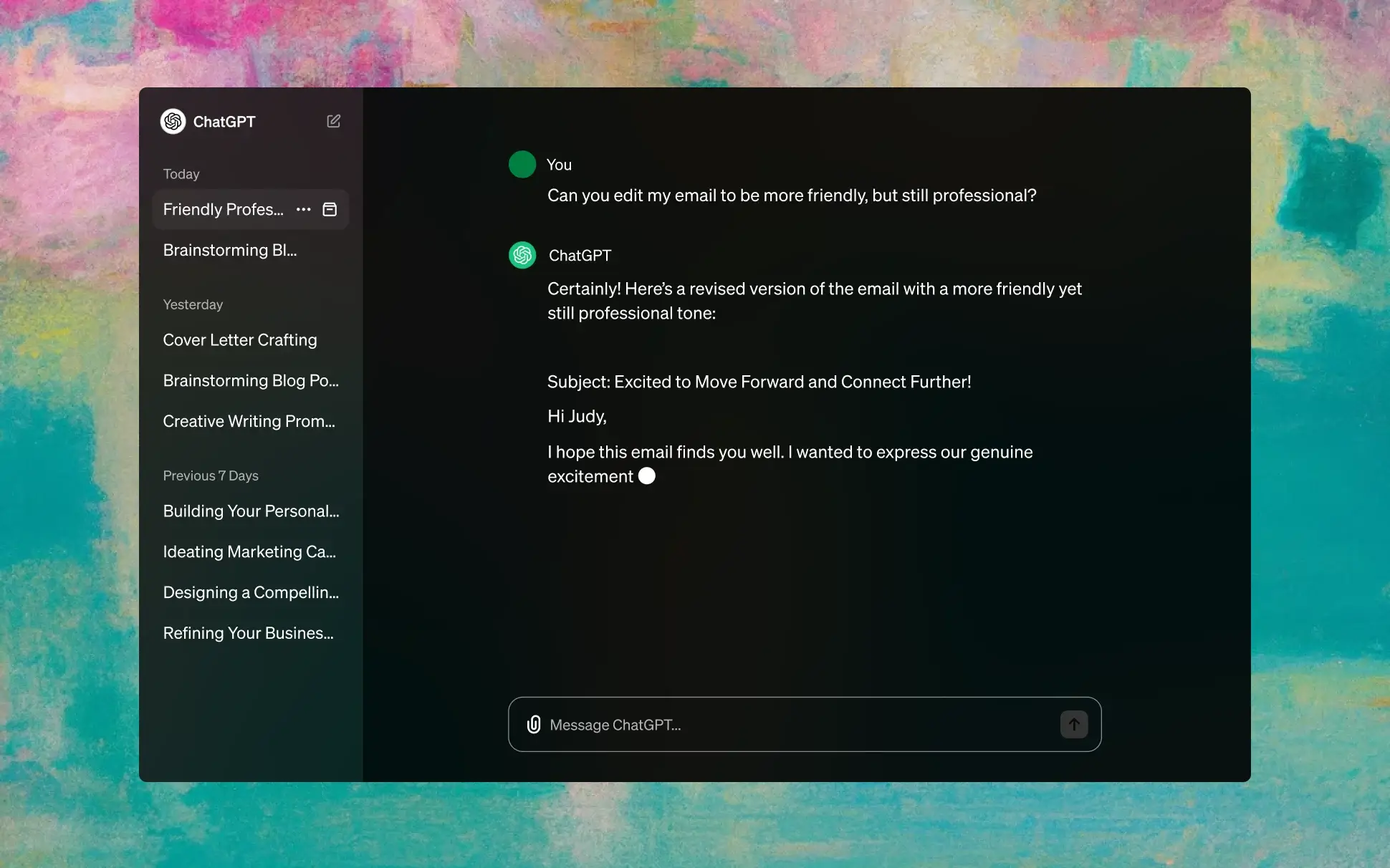Expand the Today section header
Viewport: 1390px width, 868px height.
click(x=181, y=174)
